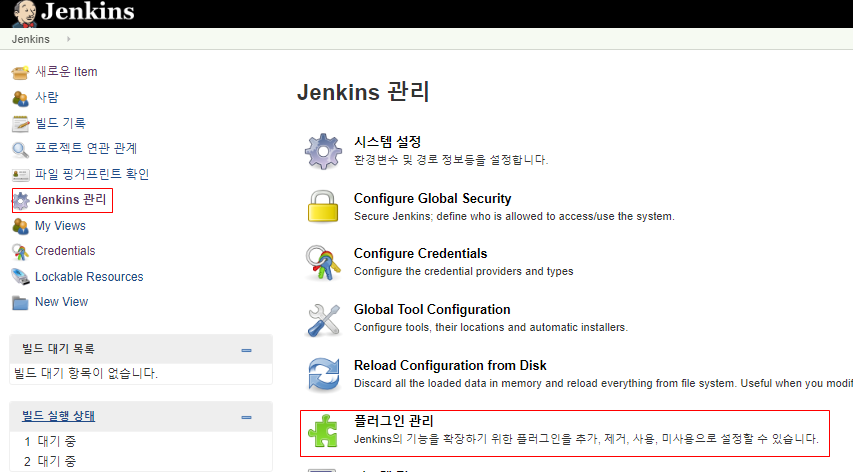The image size is (853, 472).
Task: Click the Lockable Resources drive icon
Action: click(20, 277)
